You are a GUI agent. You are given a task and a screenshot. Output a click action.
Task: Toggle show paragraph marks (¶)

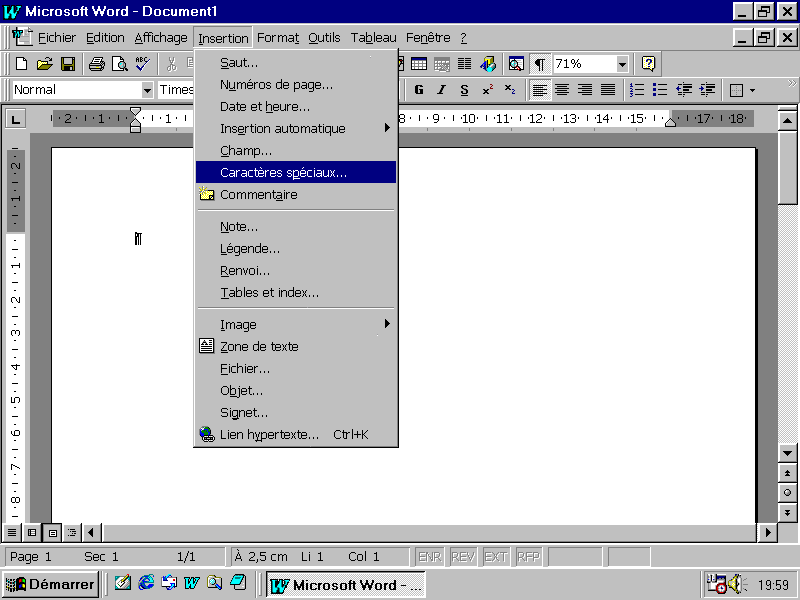539,64
